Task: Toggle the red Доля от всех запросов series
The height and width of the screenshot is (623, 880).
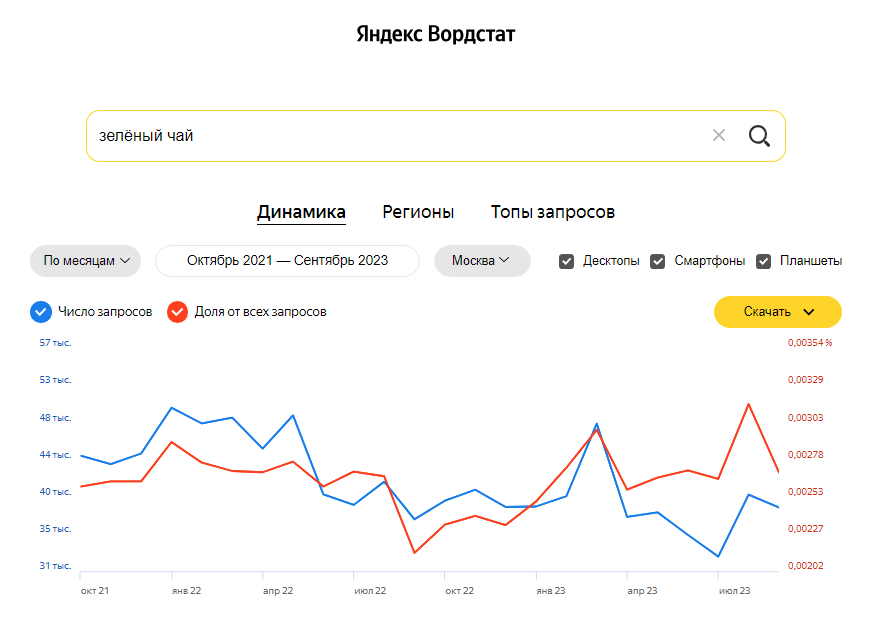Action: (177, 312)
